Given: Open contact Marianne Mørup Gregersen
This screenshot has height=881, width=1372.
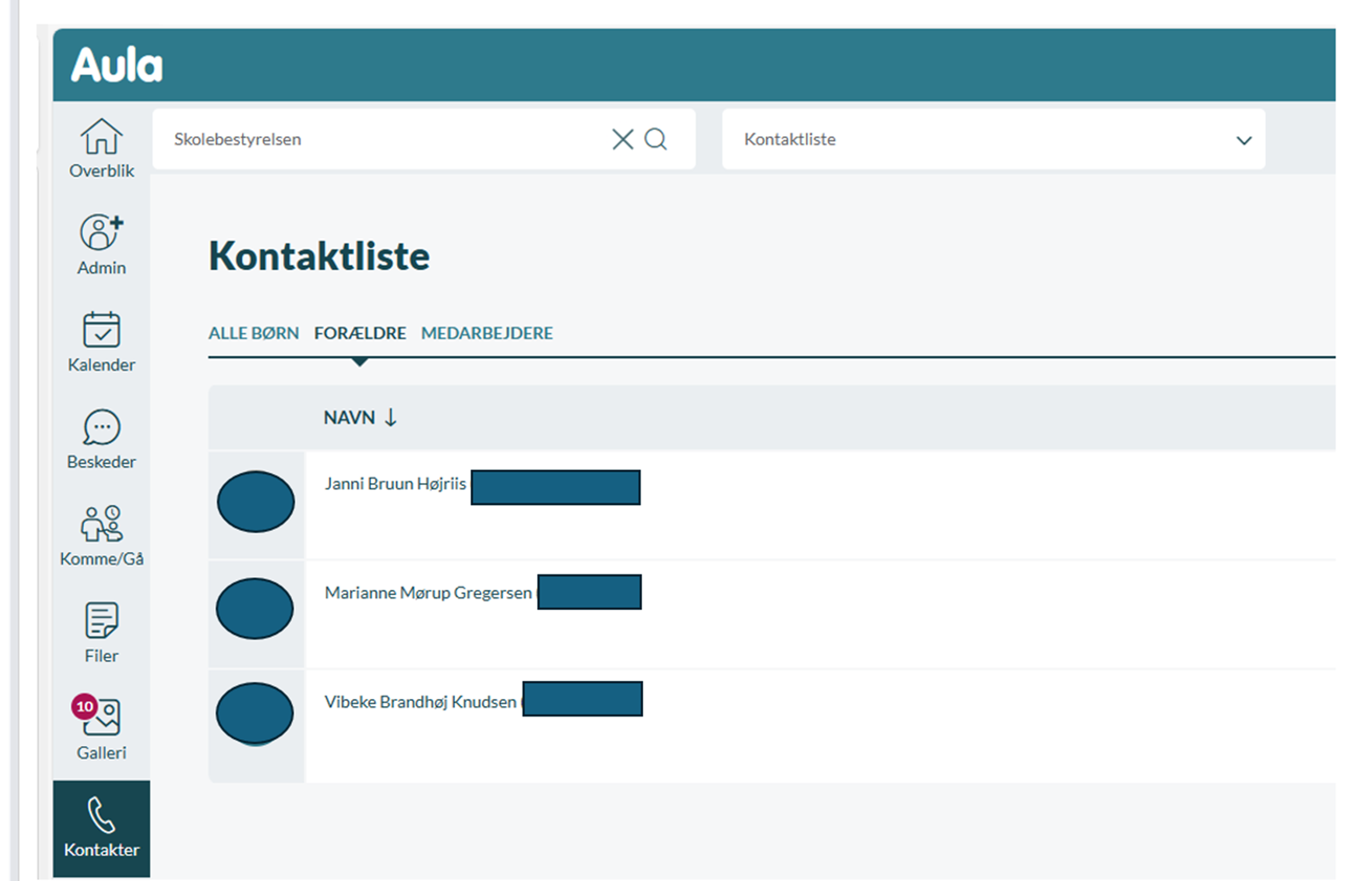Looking at the screenshot, I should [x=428, y=593].
